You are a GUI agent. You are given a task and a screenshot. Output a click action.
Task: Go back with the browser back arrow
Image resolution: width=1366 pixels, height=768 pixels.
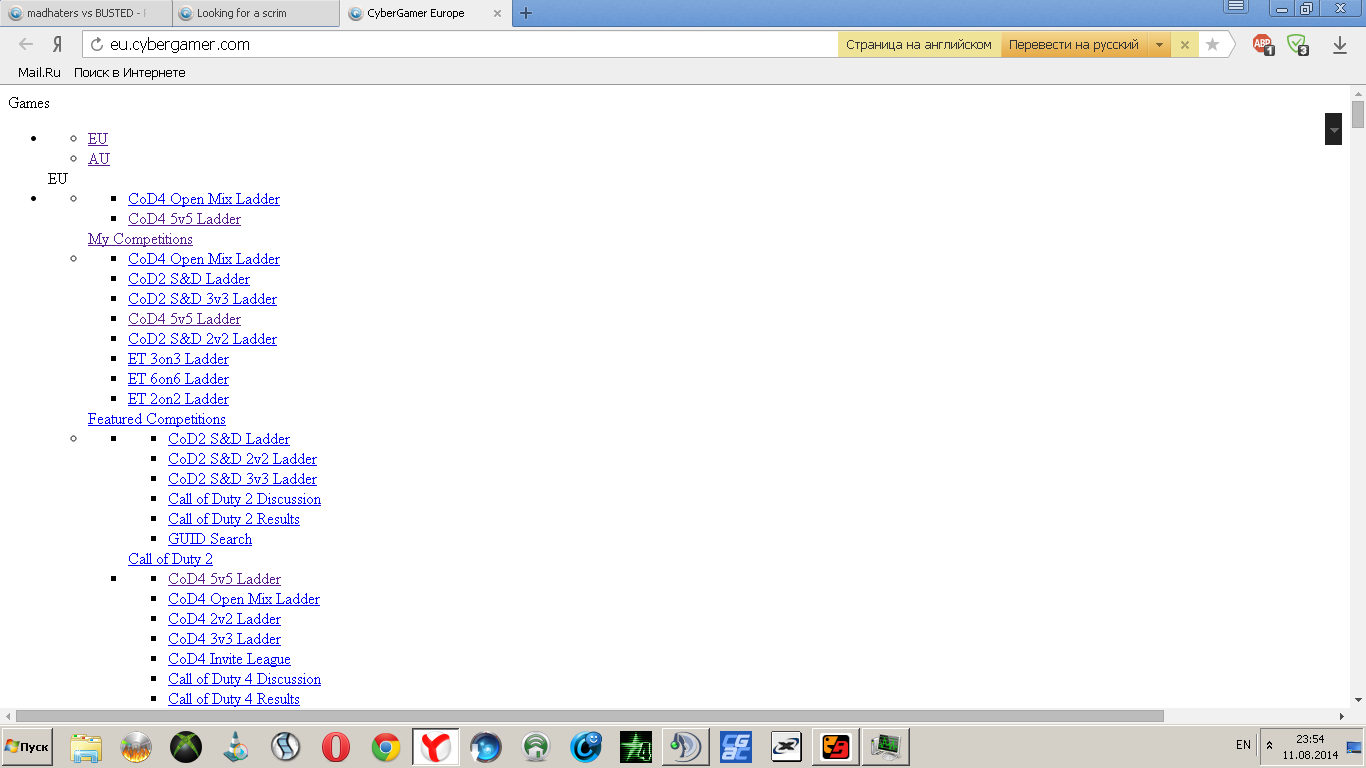click(26, 44)
